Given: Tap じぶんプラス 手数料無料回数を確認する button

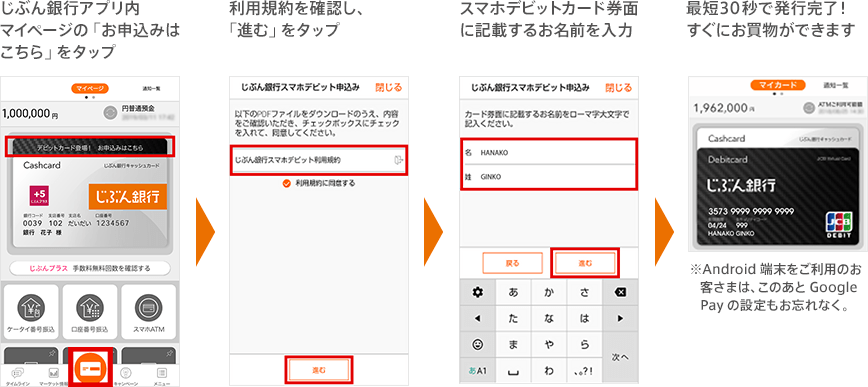Looking at the screenshot, I should pyautogui.click(x=90, y=269).
